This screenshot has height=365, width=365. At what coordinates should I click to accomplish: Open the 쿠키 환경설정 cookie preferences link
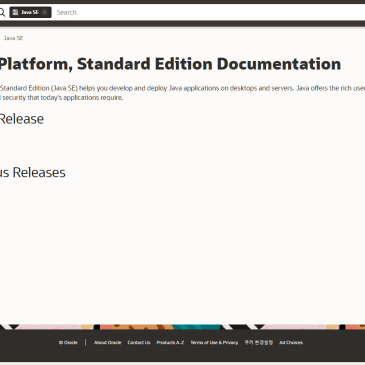point(258,342)
